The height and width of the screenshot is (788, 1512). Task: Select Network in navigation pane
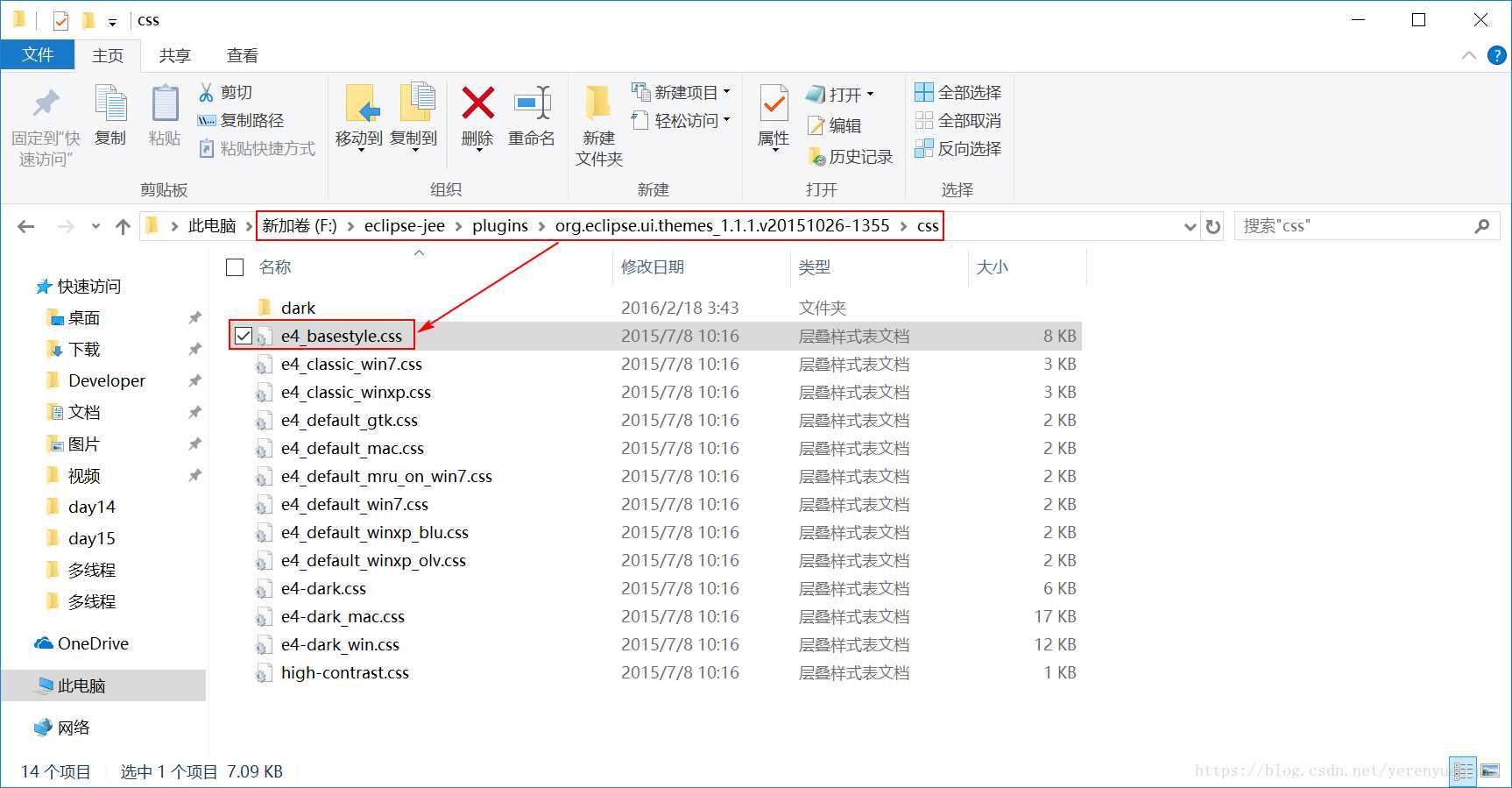tap(74, 728)
